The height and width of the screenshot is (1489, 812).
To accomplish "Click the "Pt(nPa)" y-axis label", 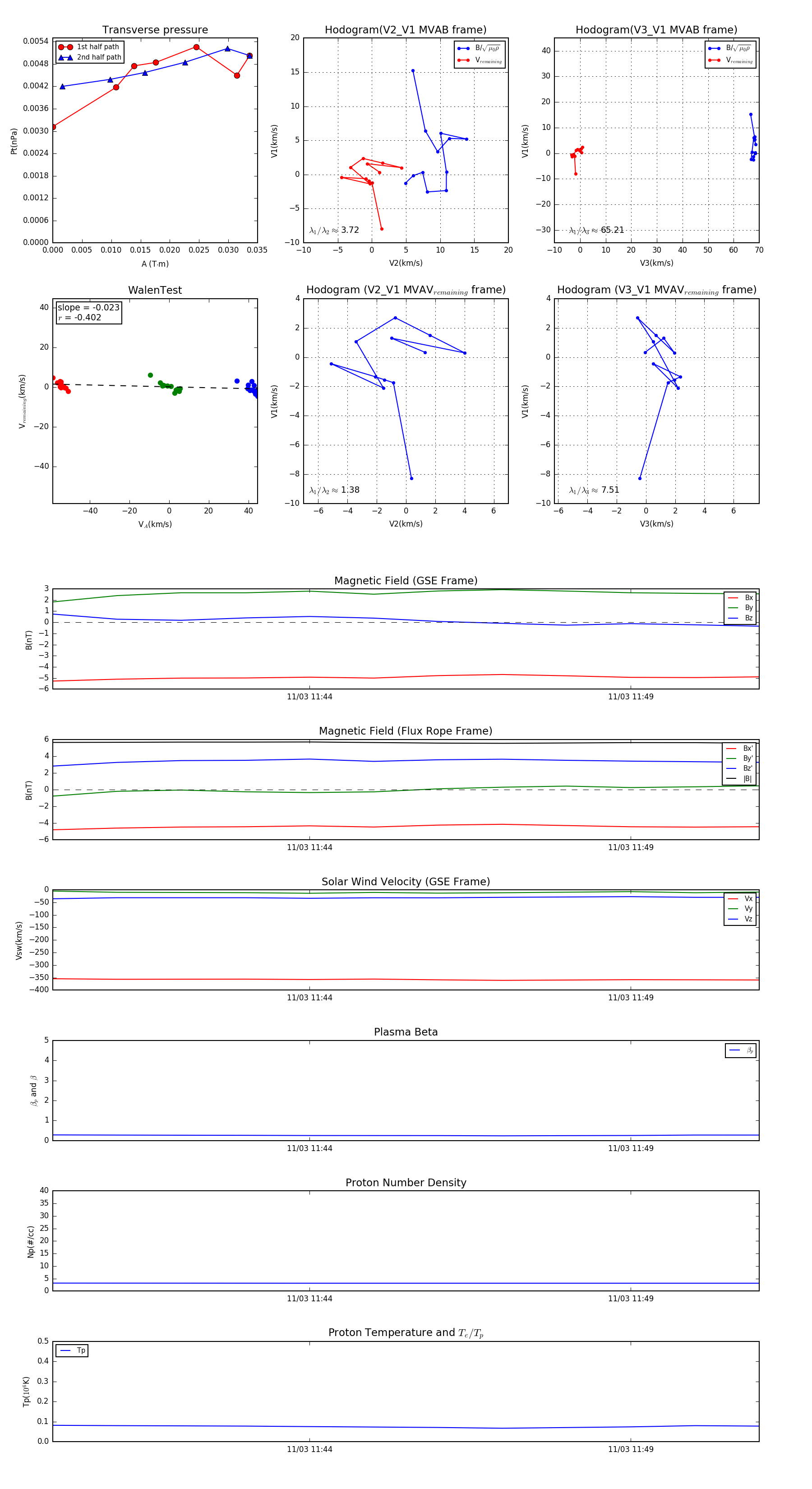I will tap(14, 141).
